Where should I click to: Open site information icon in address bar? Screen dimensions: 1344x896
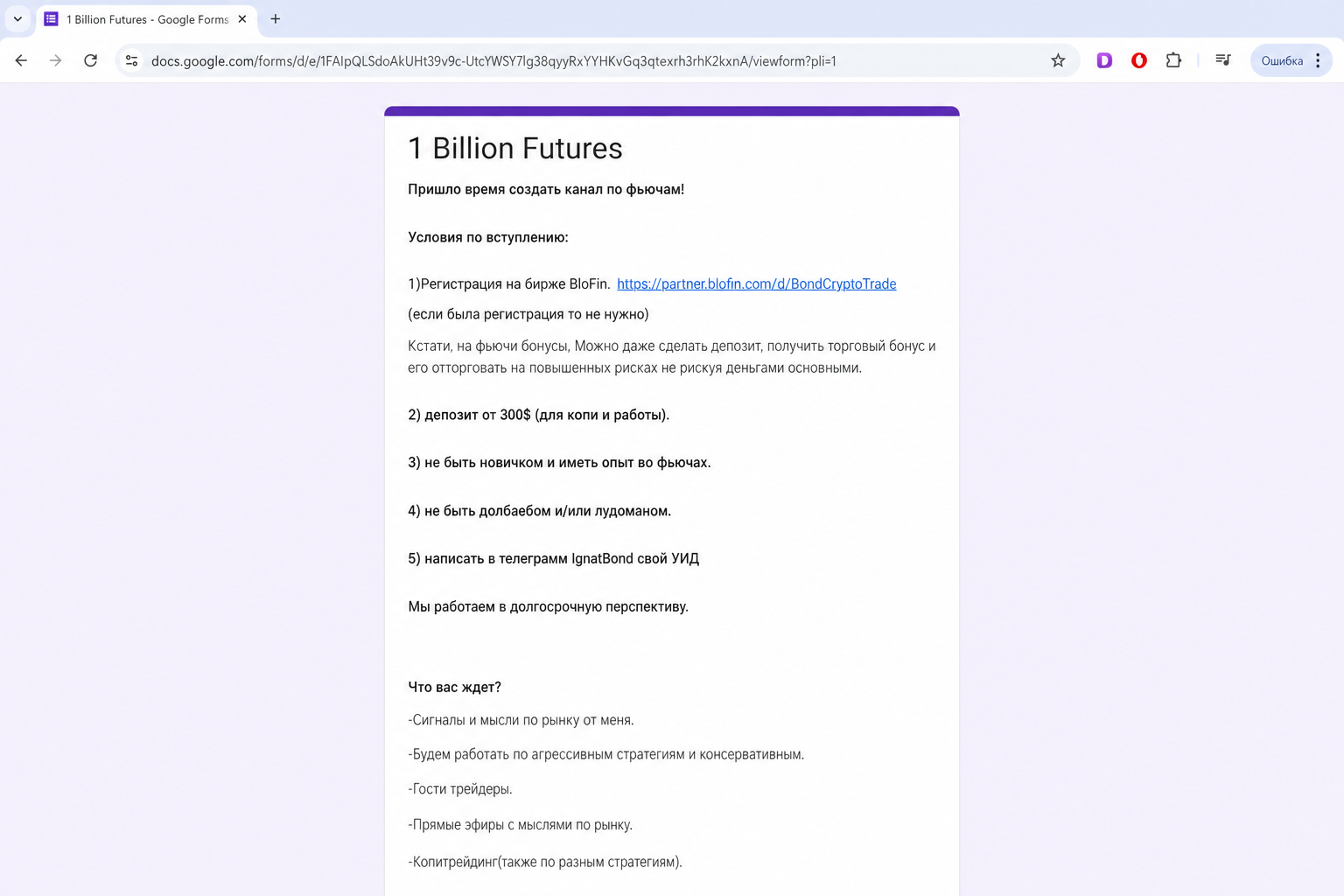pos(131,60)
